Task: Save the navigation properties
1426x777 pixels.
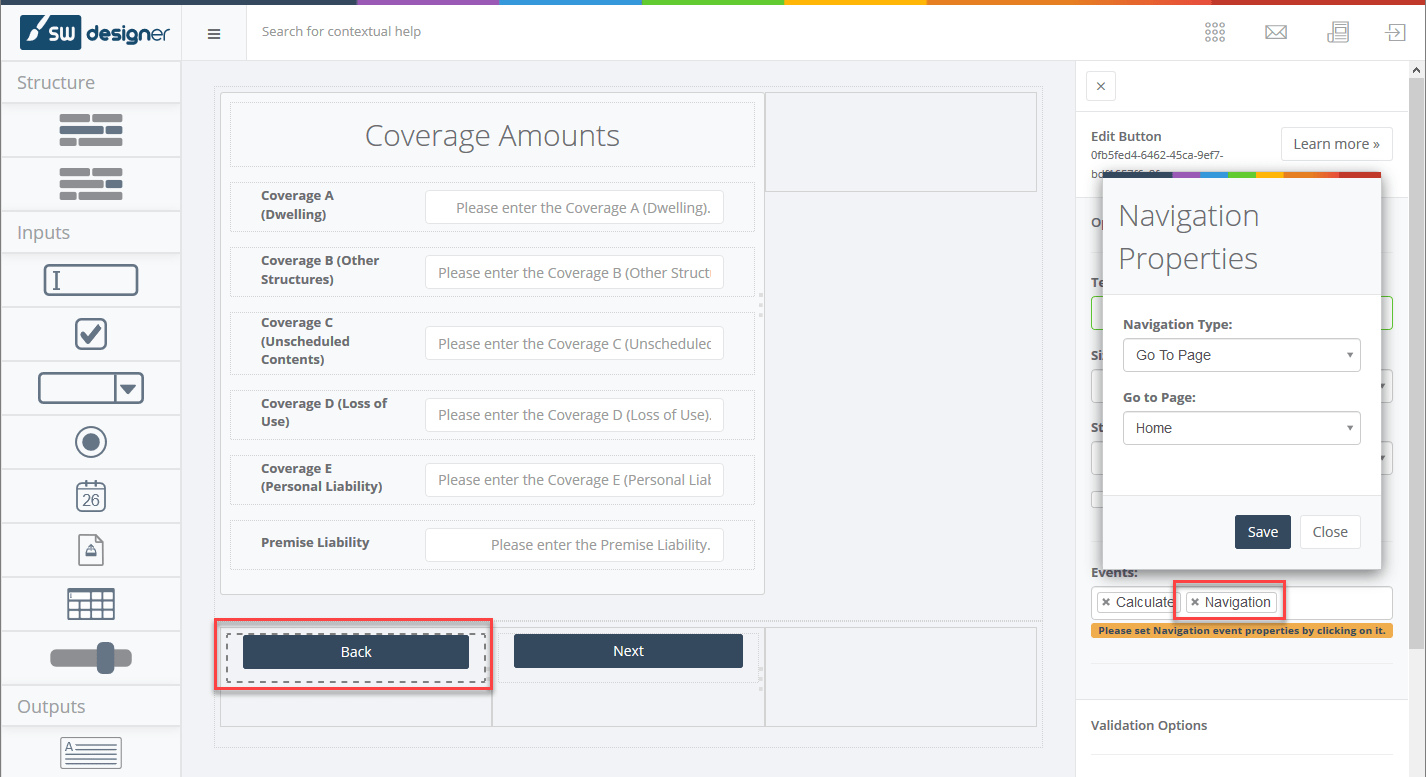Action: tap(1262, 532)
